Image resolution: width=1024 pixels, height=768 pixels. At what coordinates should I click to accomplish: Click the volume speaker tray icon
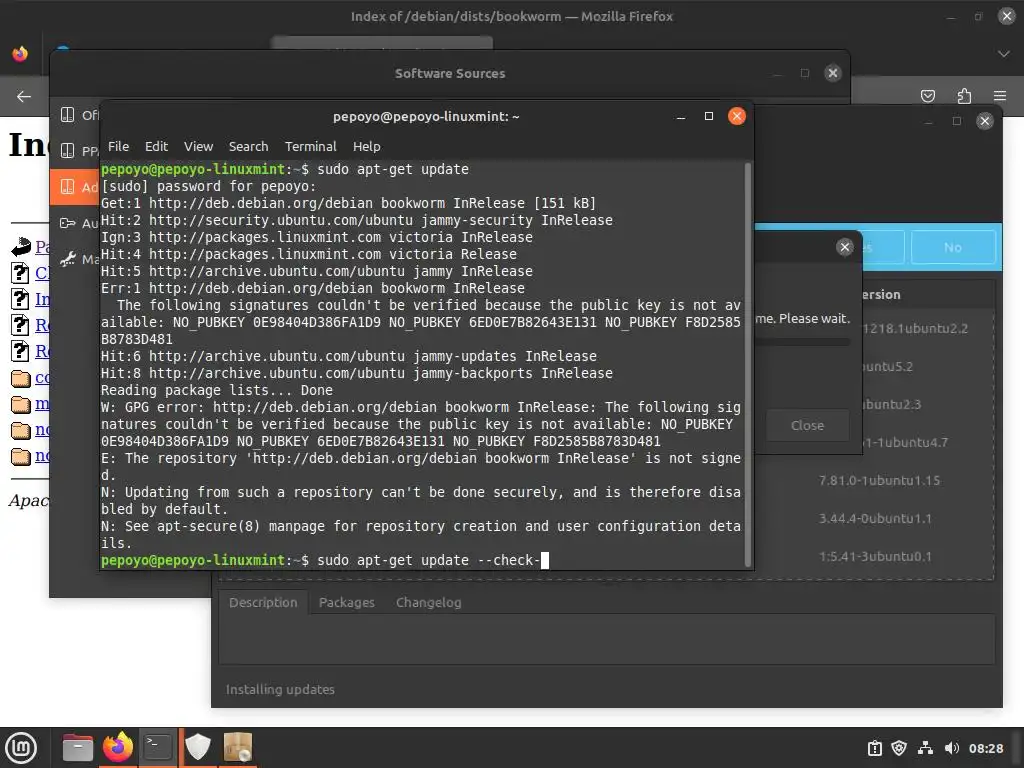tap(952, 748)
